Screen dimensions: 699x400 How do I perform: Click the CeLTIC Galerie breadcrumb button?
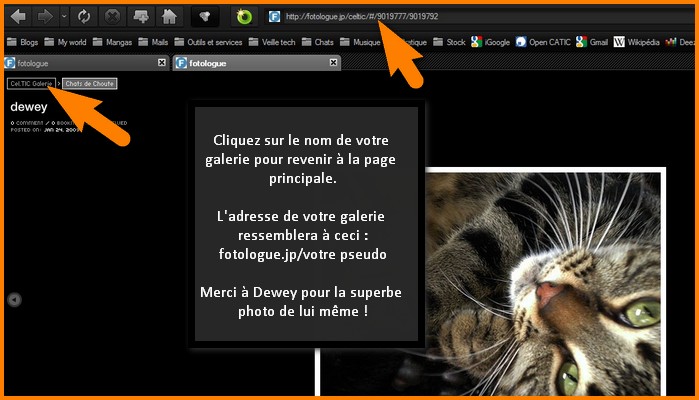coord(31,84)
